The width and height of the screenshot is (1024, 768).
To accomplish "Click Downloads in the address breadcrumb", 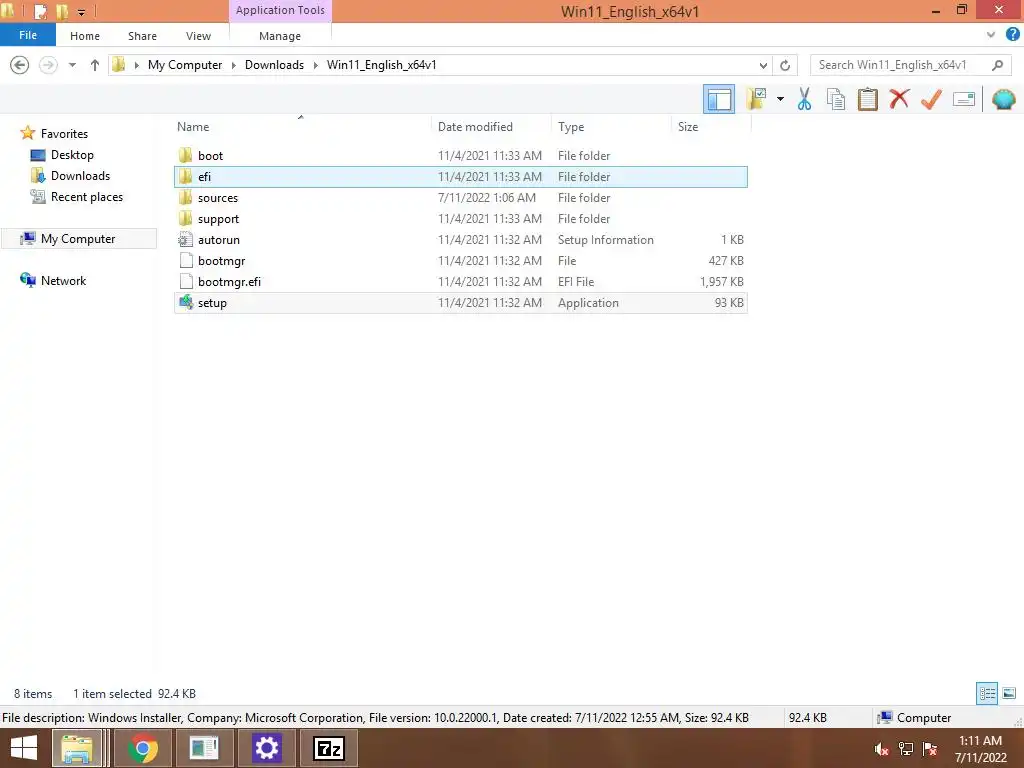I will (274, 65).
